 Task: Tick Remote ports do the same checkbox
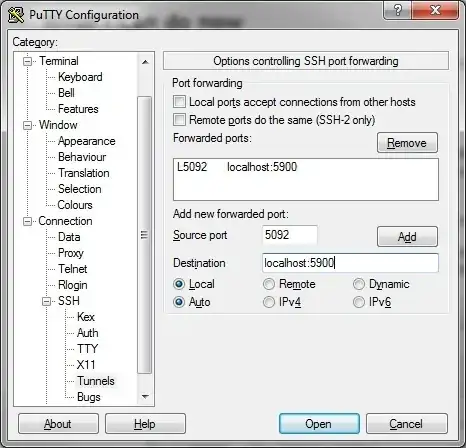point(179,119)
